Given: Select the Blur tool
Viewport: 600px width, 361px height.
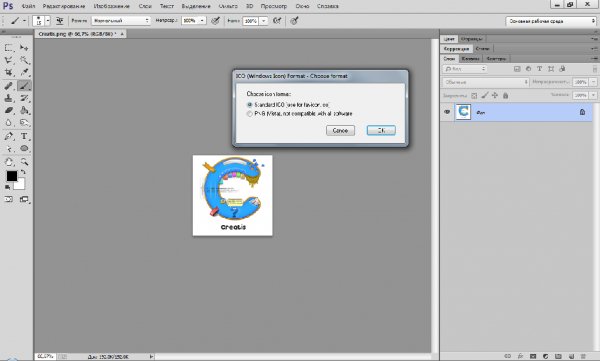Looking at the screenshot, I should [x=8, y=123].
